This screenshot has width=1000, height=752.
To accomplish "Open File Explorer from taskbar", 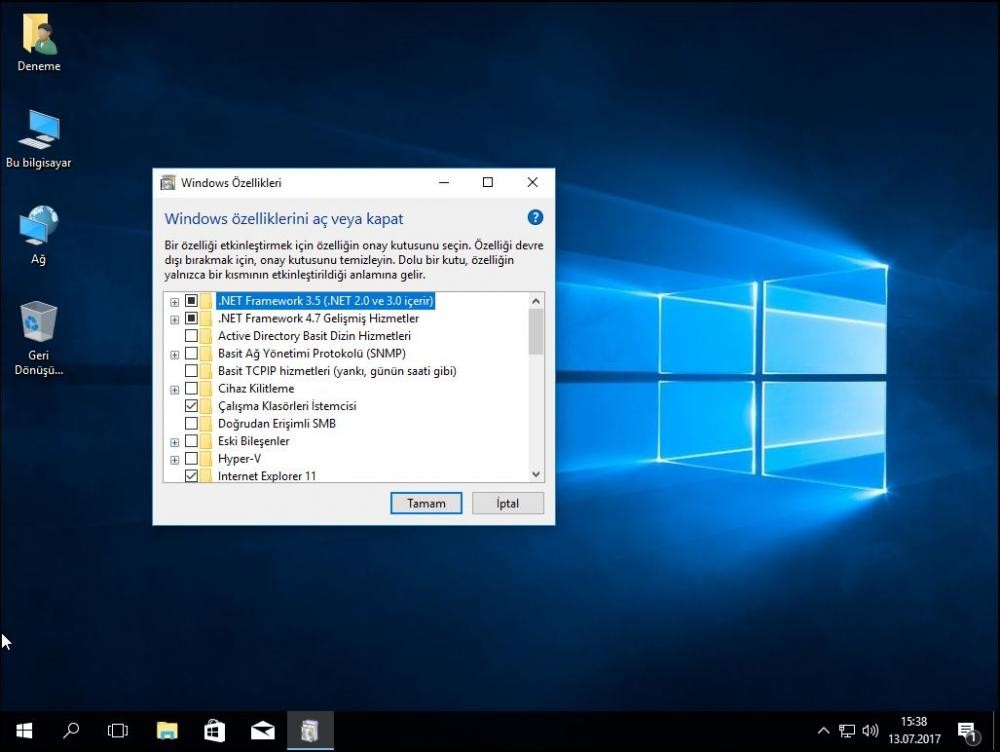I will tap(167, 730).
